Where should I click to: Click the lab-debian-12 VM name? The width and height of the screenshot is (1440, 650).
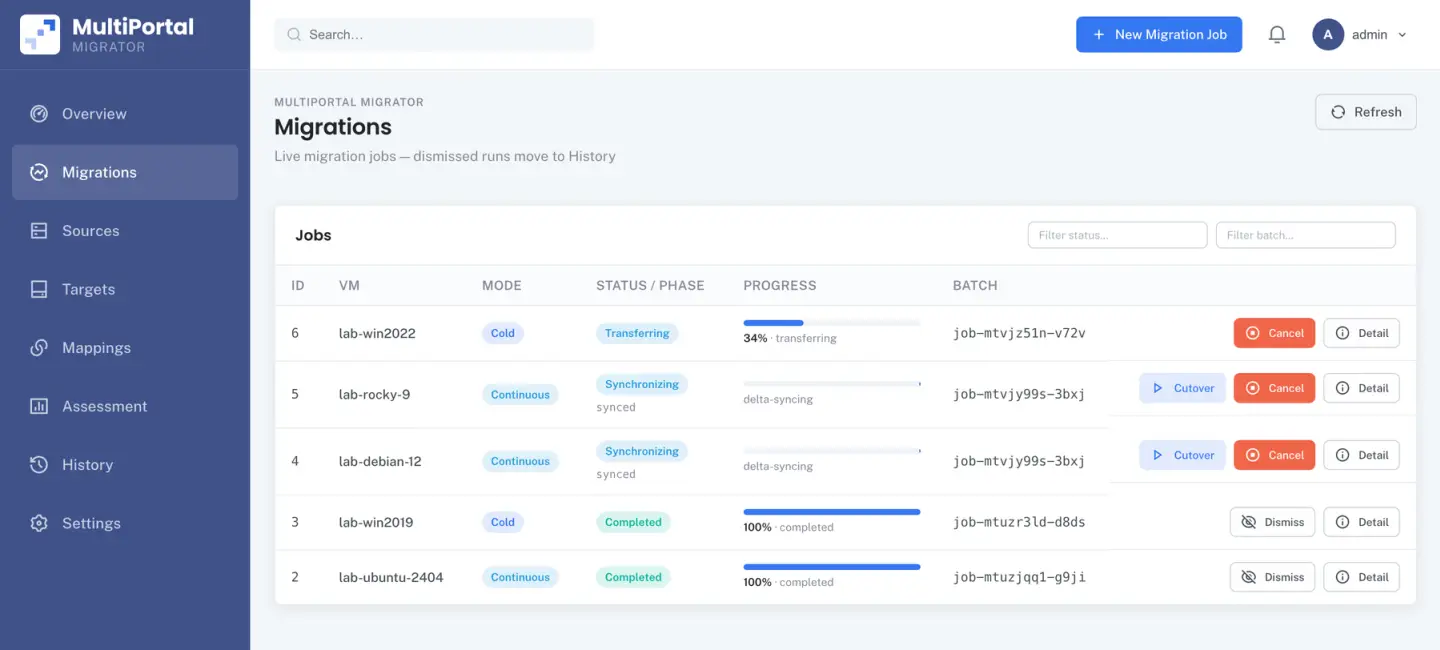click(380, 461)
